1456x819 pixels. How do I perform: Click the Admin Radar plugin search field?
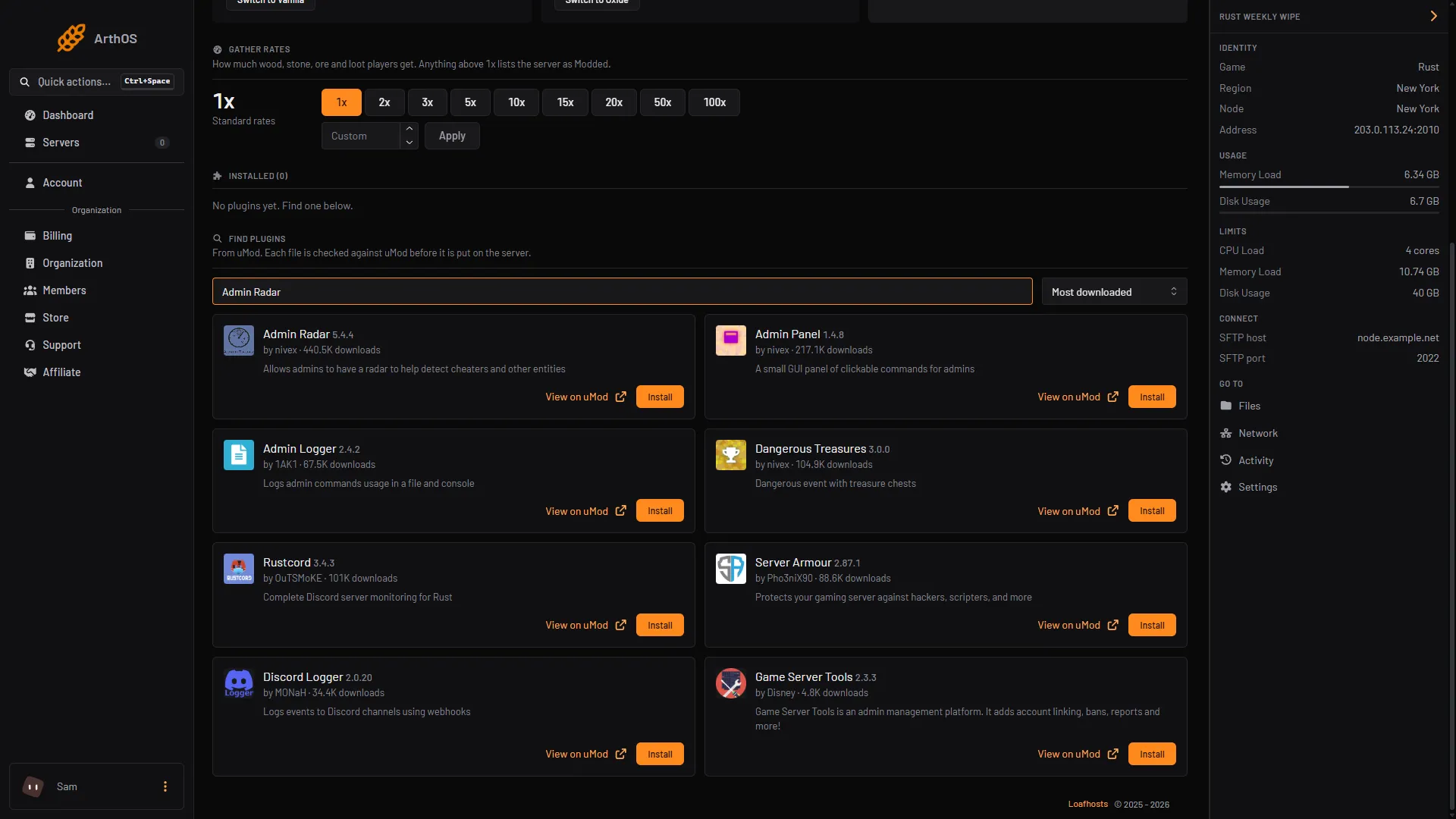tap(622, 292)
